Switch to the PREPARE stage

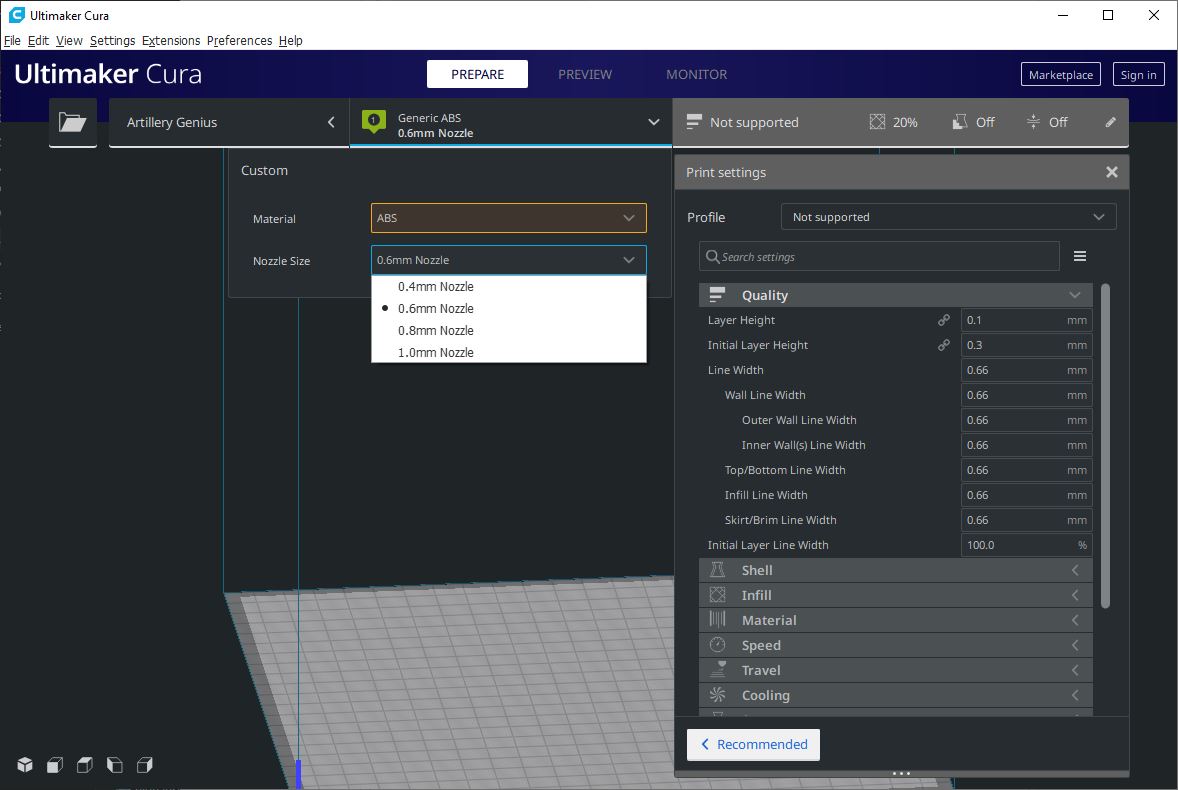[477, 74]
